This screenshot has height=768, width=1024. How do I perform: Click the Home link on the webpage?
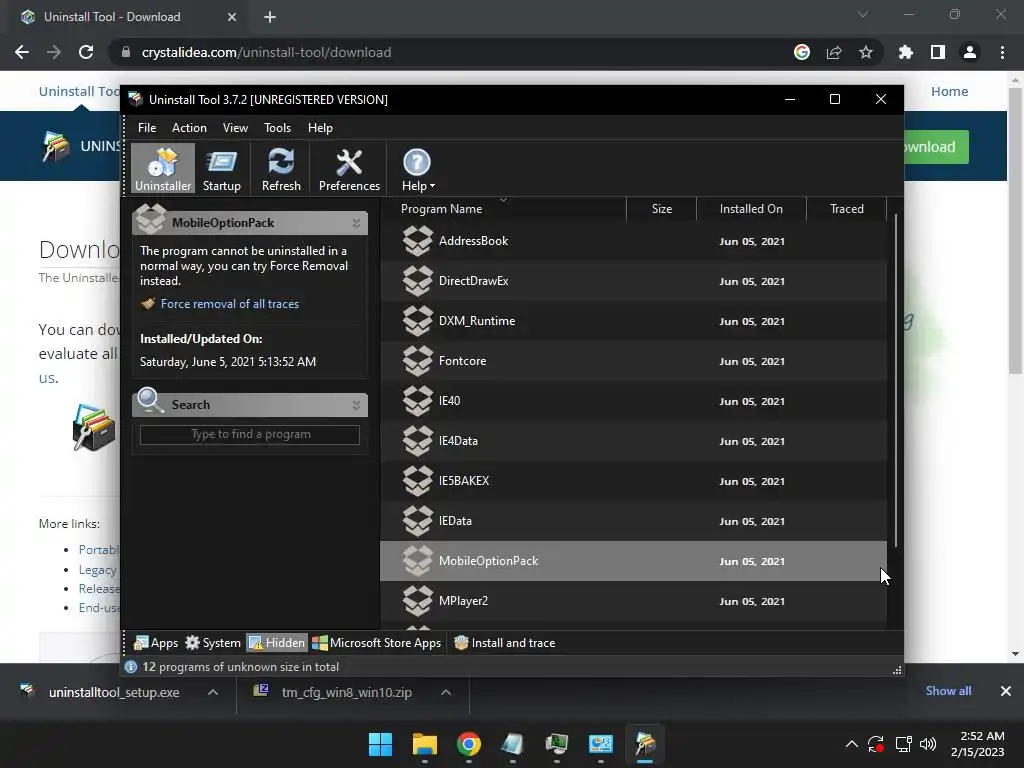click(x=950, y=91)
